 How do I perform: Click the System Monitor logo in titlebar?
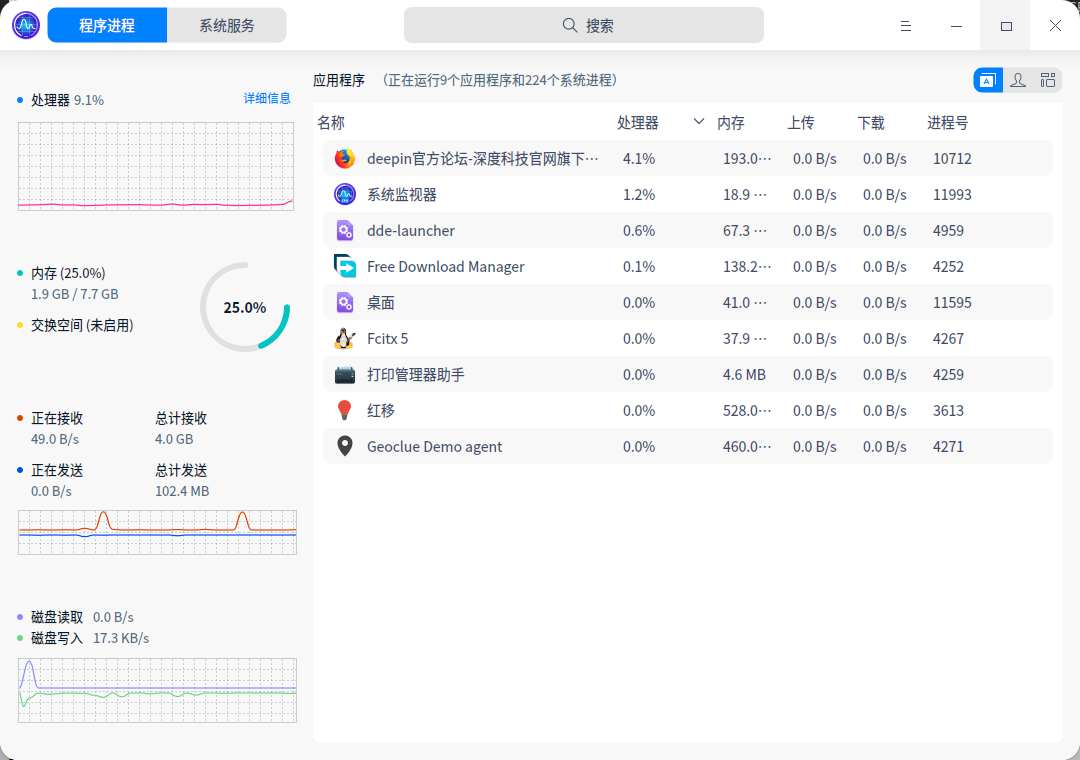click(x=25, y=24)
